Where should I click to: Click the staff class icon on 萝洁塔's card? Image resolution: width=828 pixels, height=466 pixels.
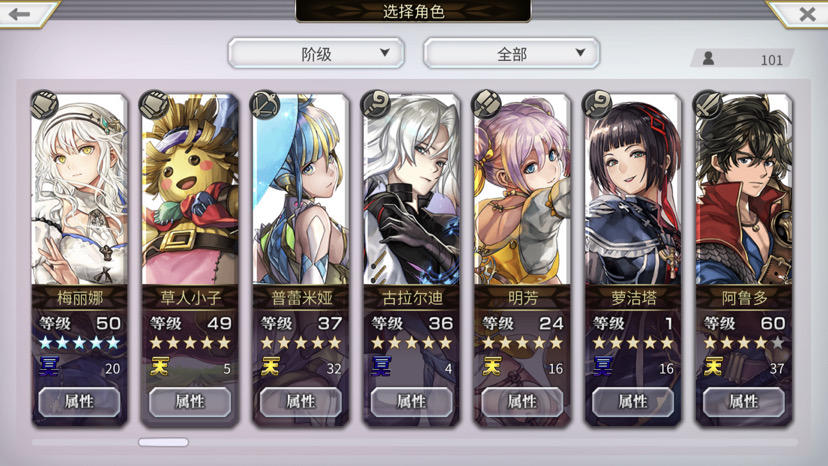[597, 104]
